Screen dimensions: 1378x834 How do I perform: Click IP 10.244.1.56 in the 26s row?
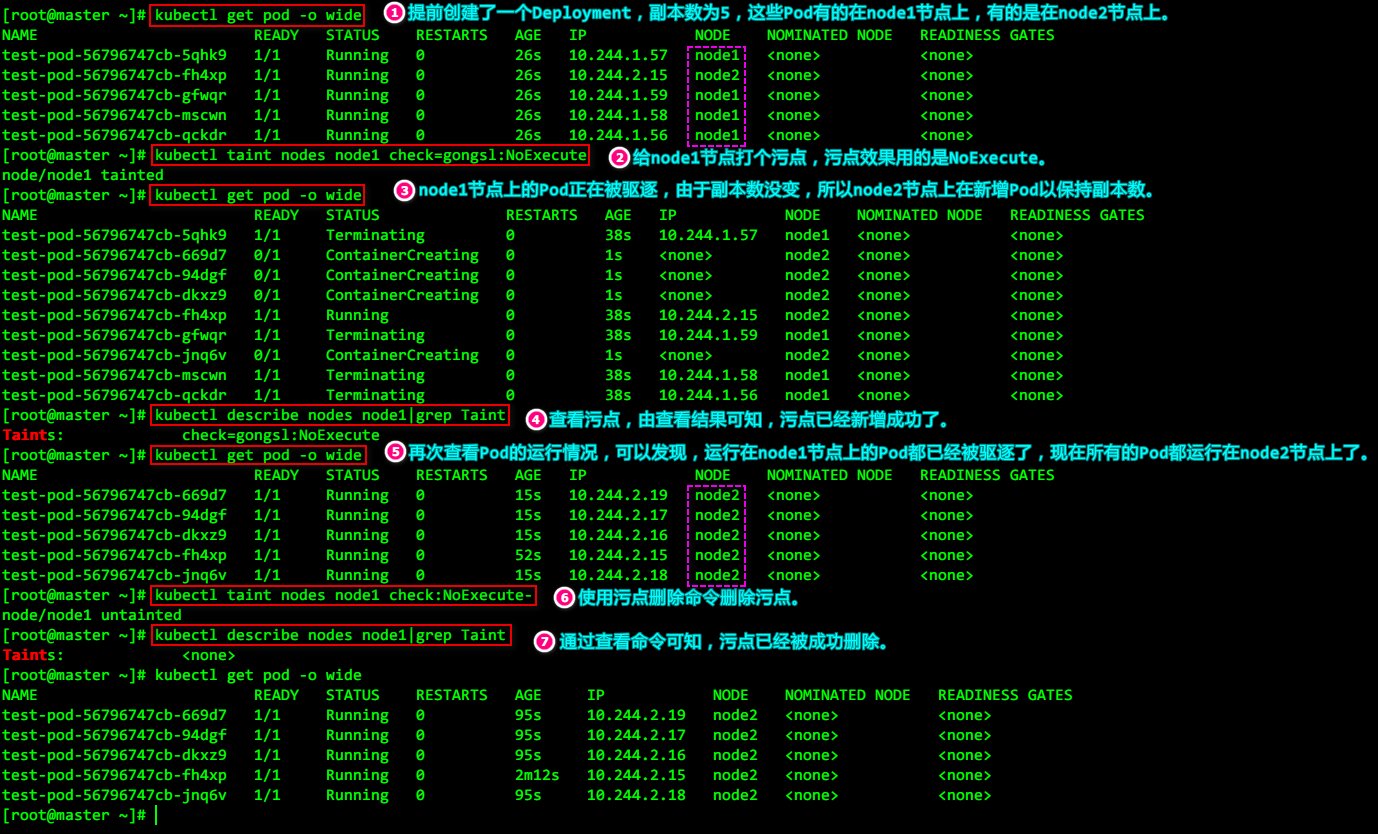tap(618, 135)
